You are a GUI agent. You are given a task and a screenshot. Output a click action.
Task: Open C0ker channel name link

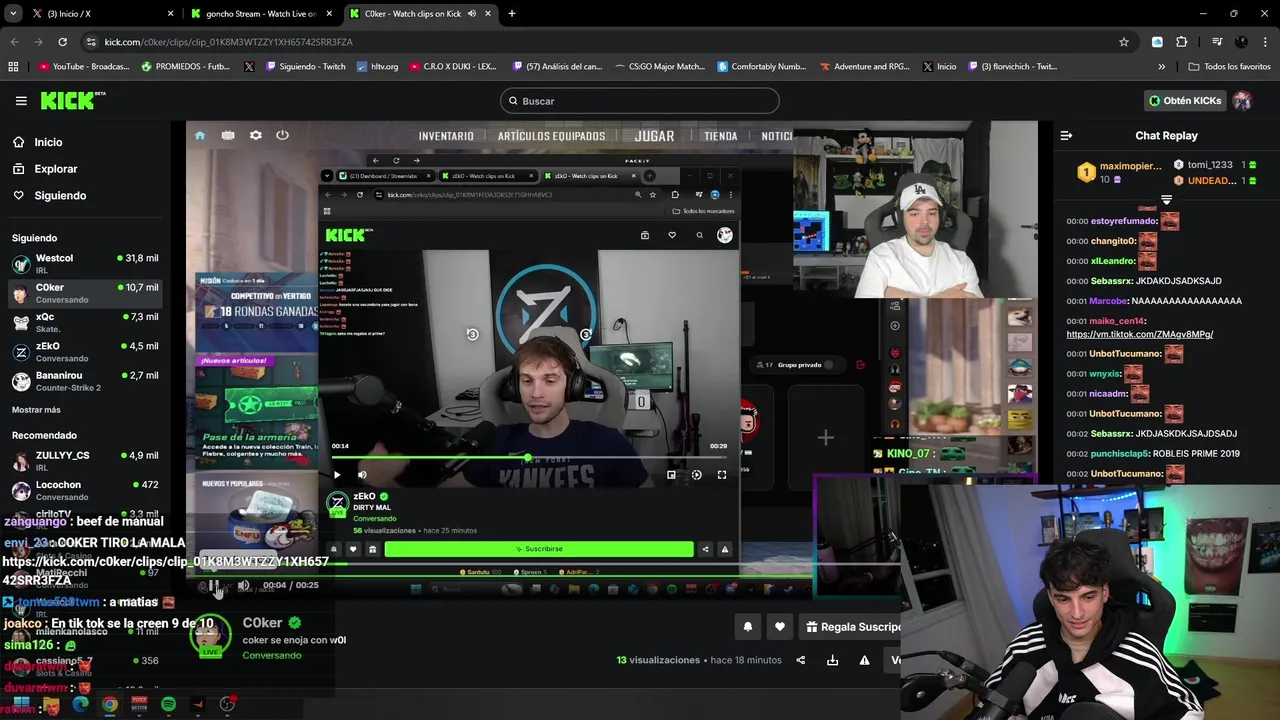click(262, 623)
